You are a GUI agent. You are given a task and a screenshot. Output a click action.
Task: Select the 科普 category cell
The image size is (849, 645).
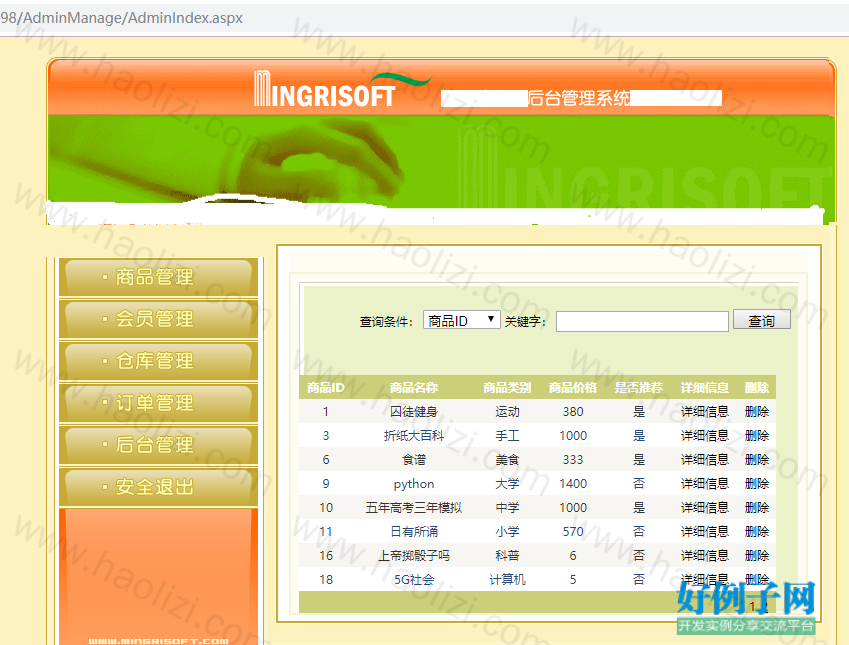pos(507,555)
